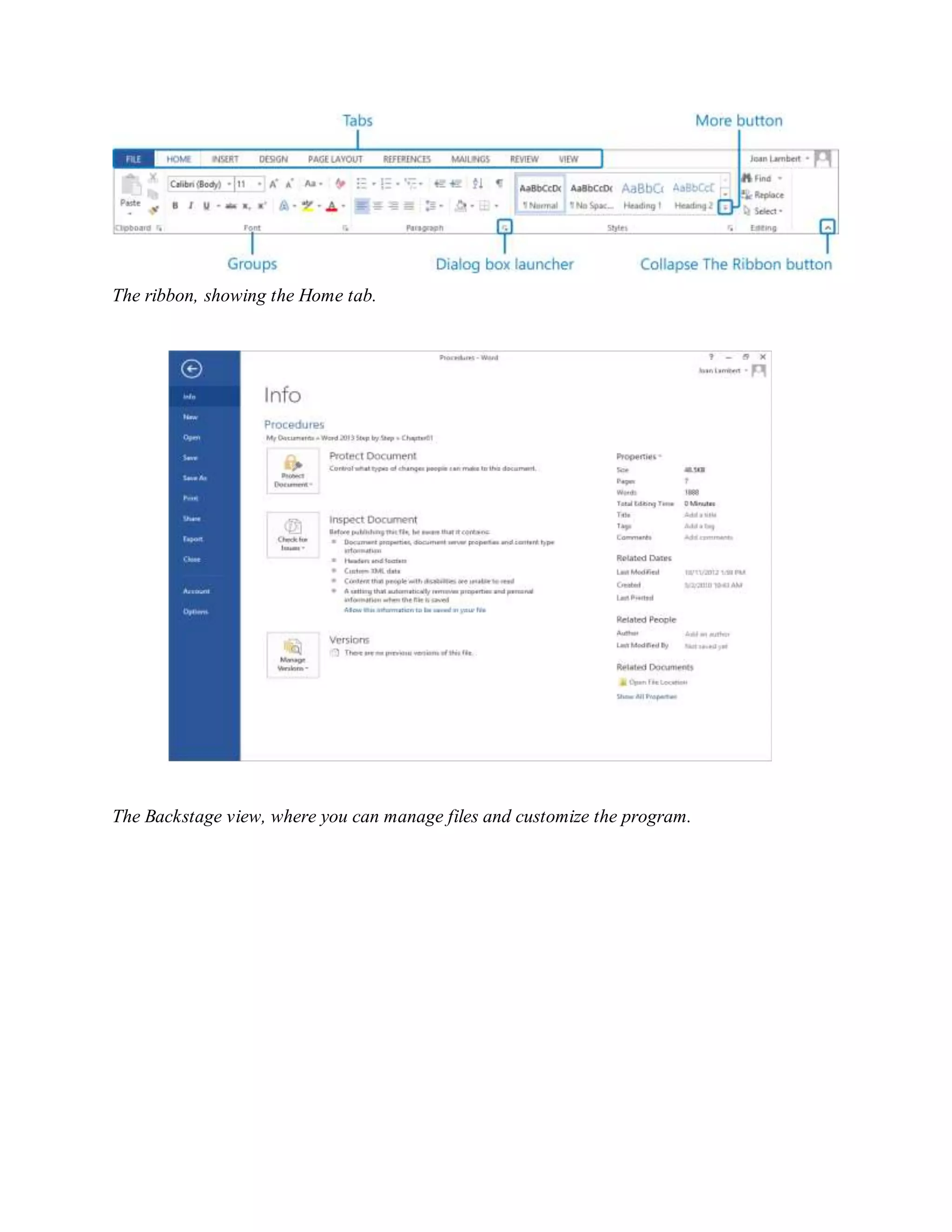Open the Font dialog box launcher

345,228
